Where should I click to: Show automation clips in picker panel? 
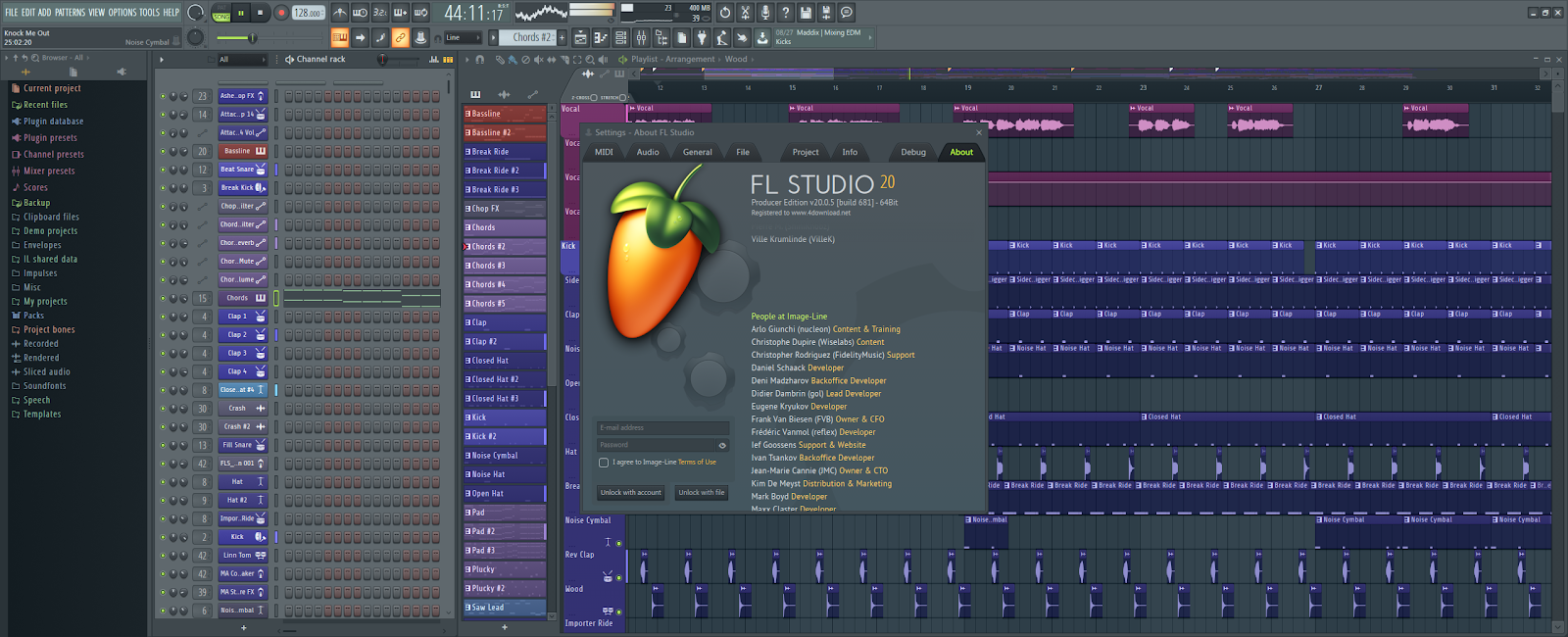532,95
